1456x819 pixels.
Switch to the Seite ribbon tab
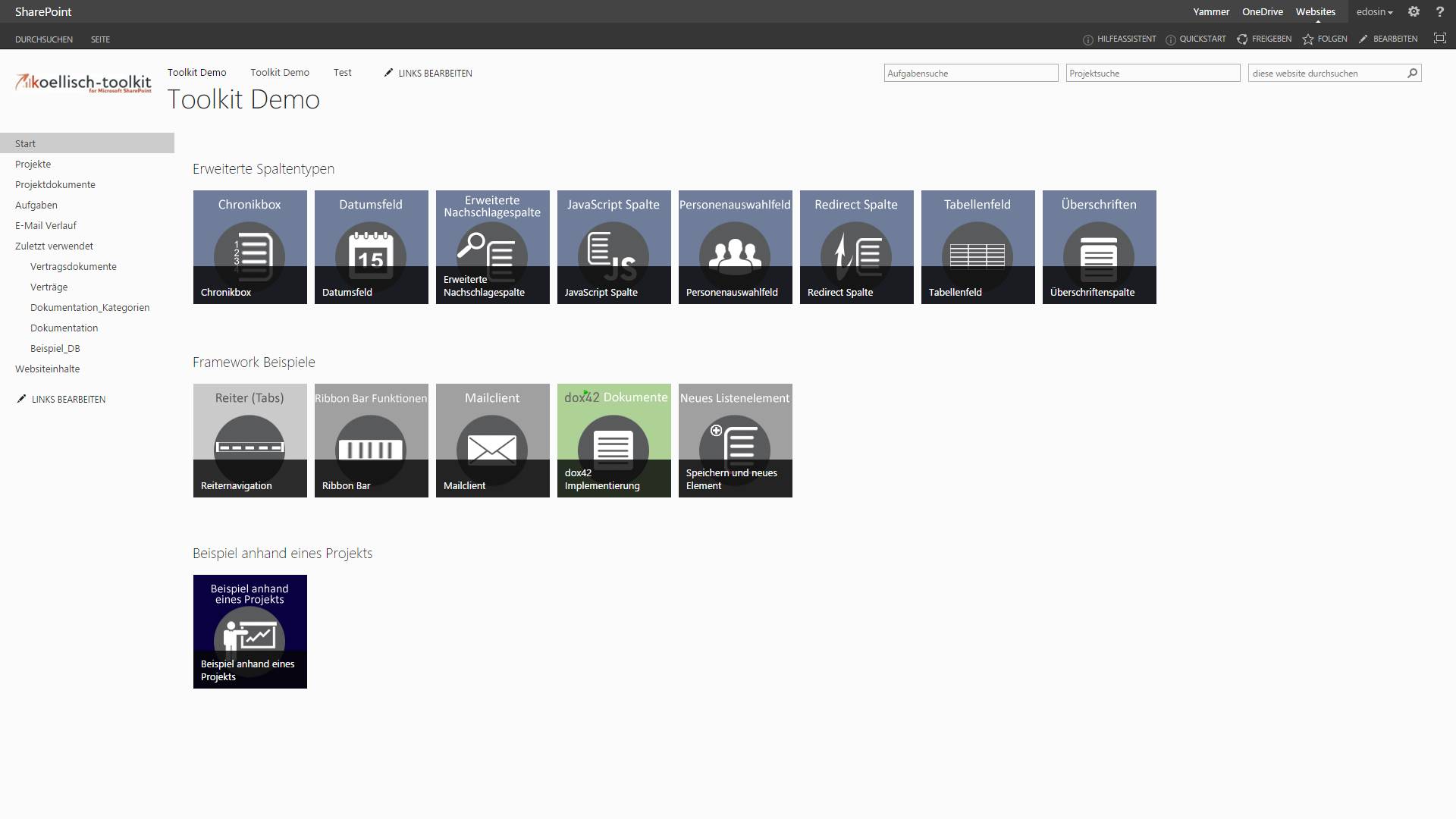point(100,39)
